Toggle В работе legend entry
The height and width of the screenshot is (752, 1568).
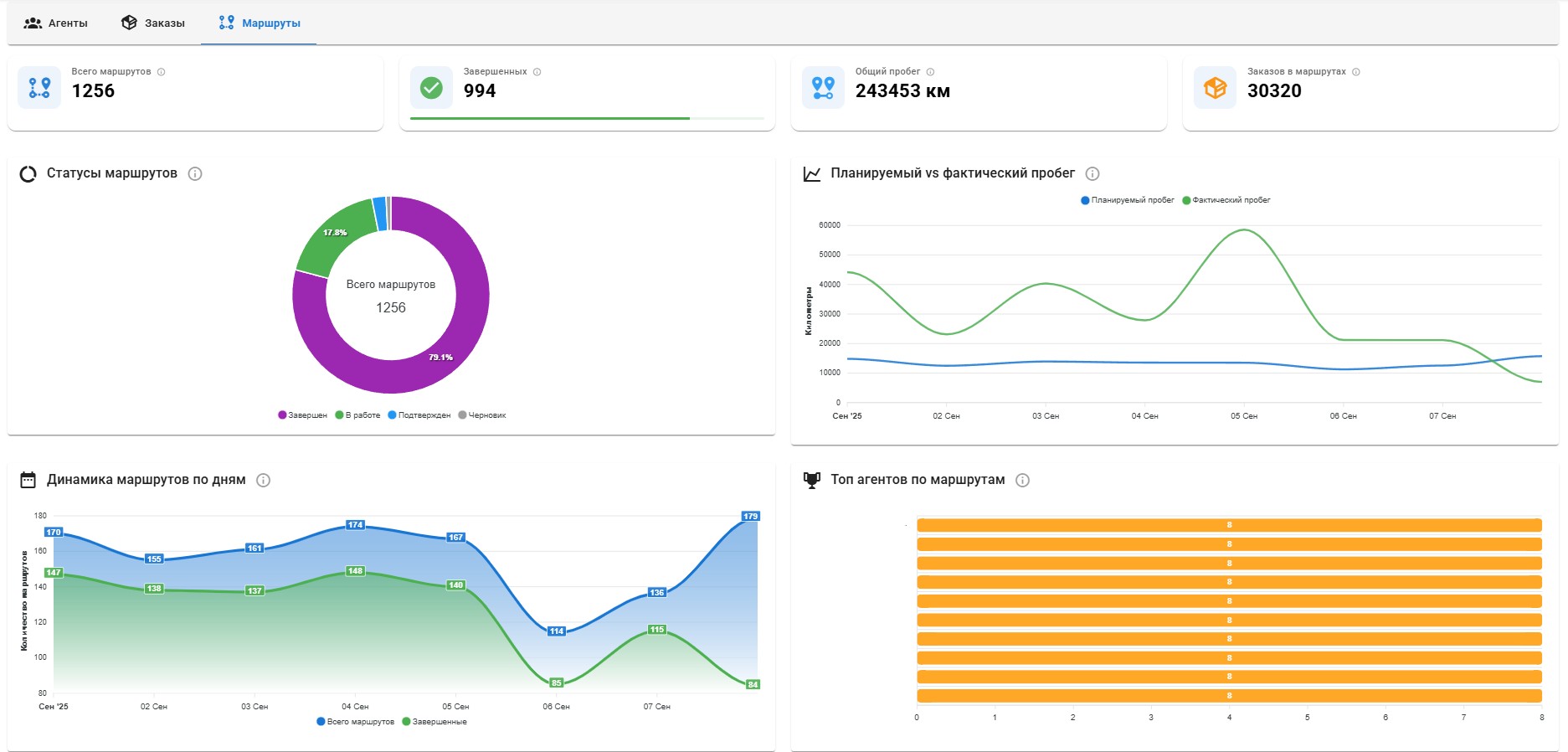pos(358,415)
